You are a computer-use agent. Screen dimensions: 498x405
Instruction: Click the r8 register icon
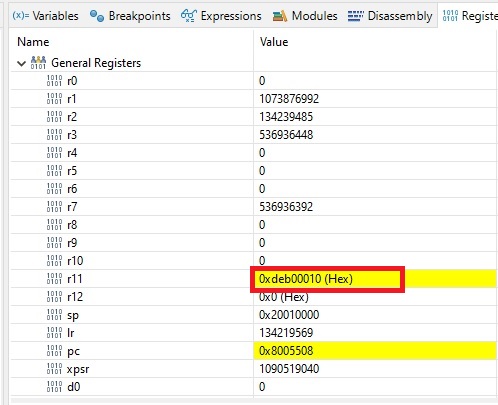tap(54, 225)
